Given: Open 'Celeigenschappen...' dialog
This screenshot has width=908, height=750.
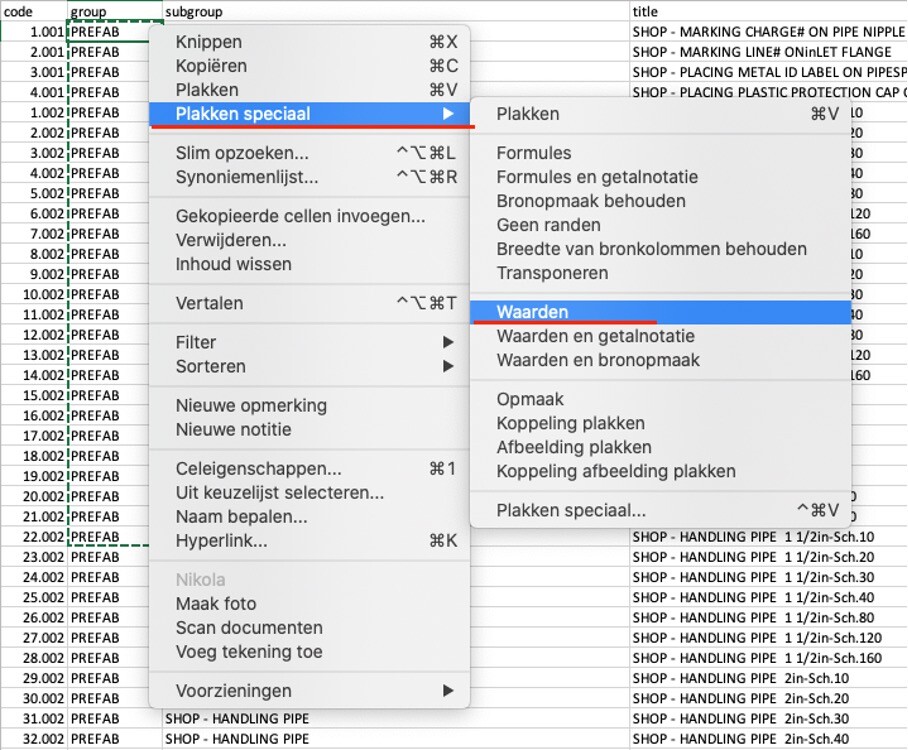Looking at the screenshot, I should tap(258, 469).
